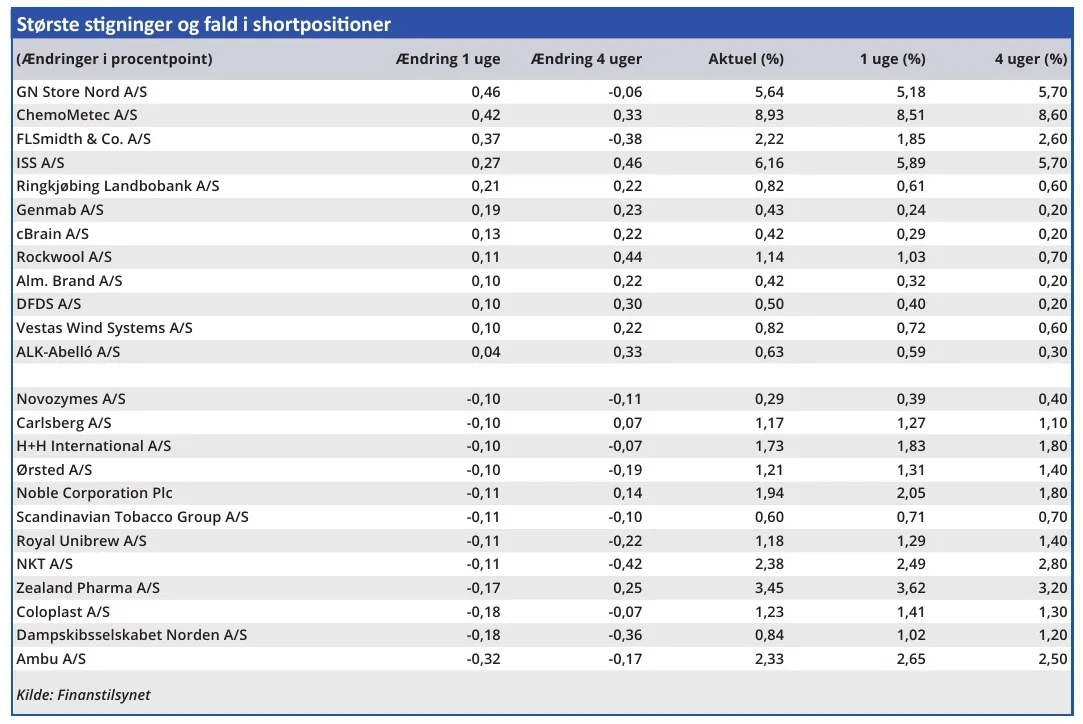Select the "4 uger (%)" column header
The height and width of the screenshot is (724, 1083).
(x=1030, y=59)
